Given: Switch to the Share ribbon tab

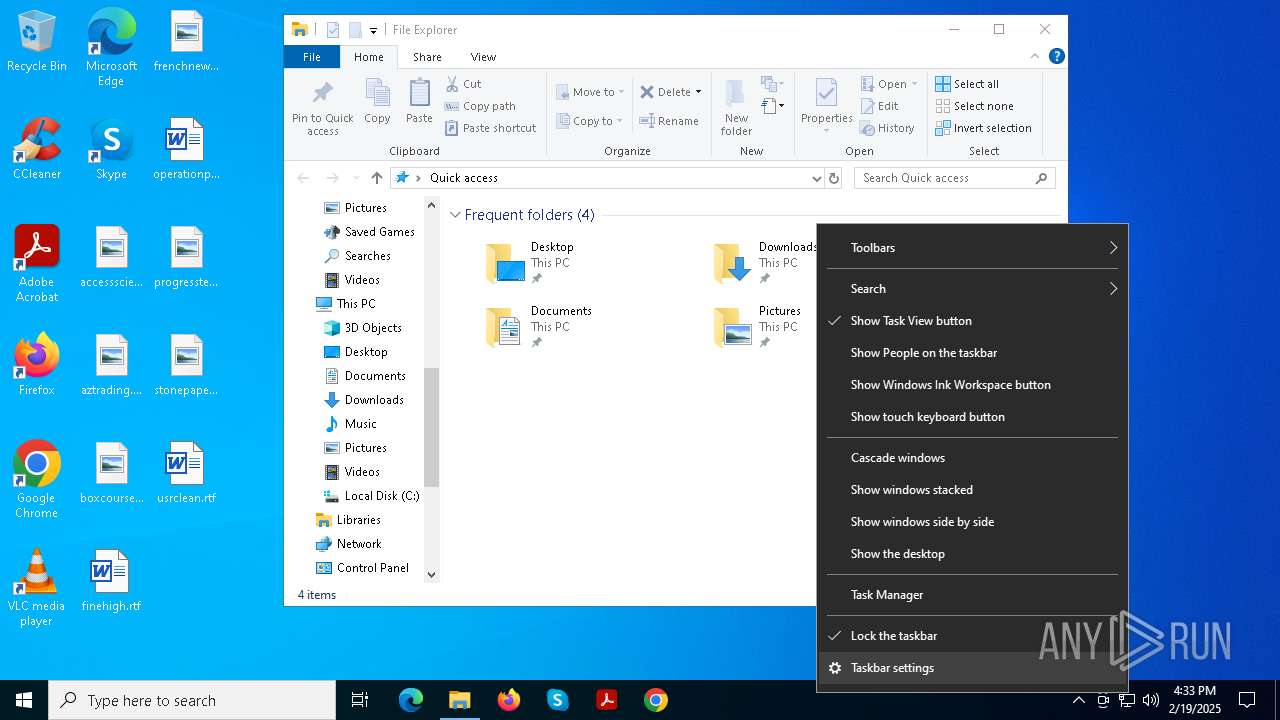Looking at the screenshot, I should click(x=427, y=57).
